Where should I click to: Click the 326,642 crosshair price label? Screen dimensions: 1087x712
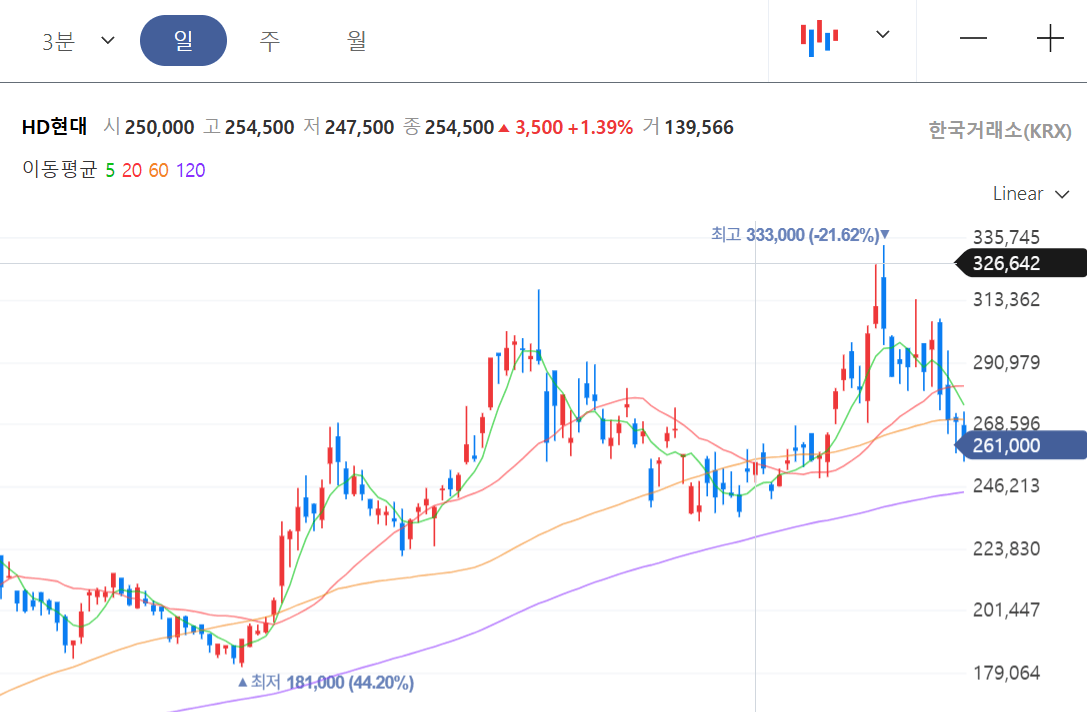[x=1020, y=263]
